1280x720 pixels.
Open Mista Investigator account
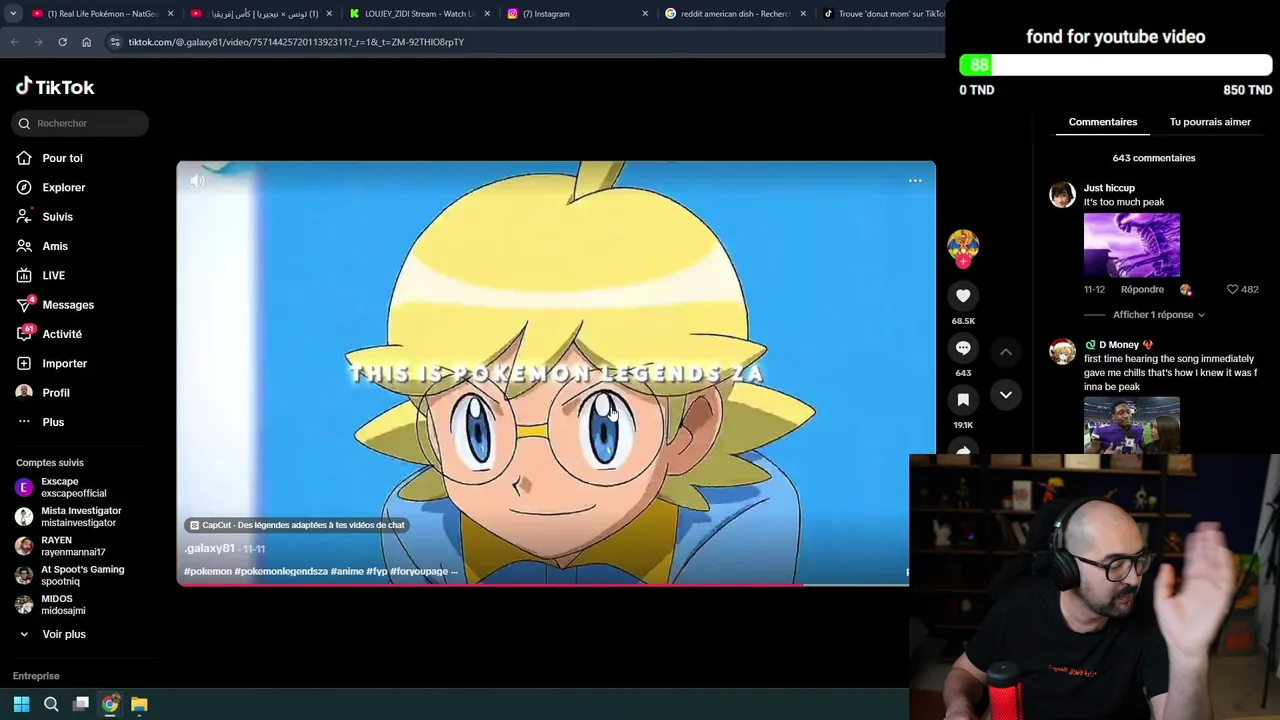79,516
